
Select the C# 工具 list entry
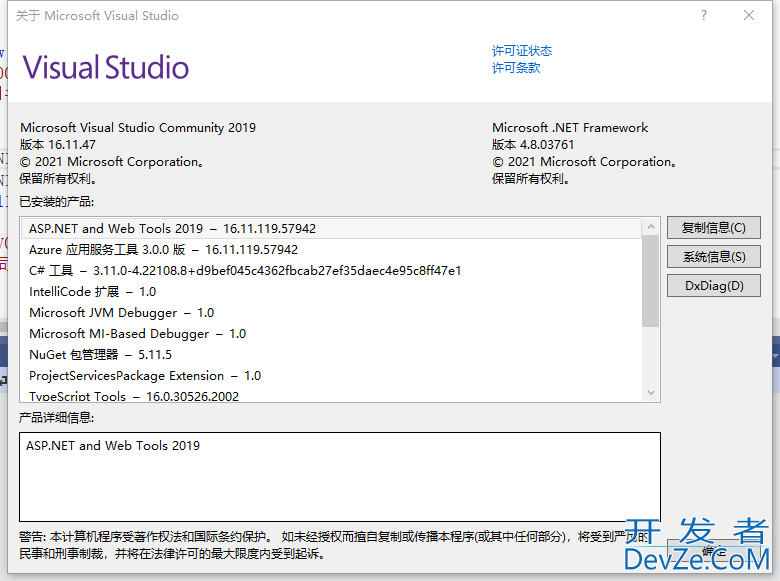point(244,271)
